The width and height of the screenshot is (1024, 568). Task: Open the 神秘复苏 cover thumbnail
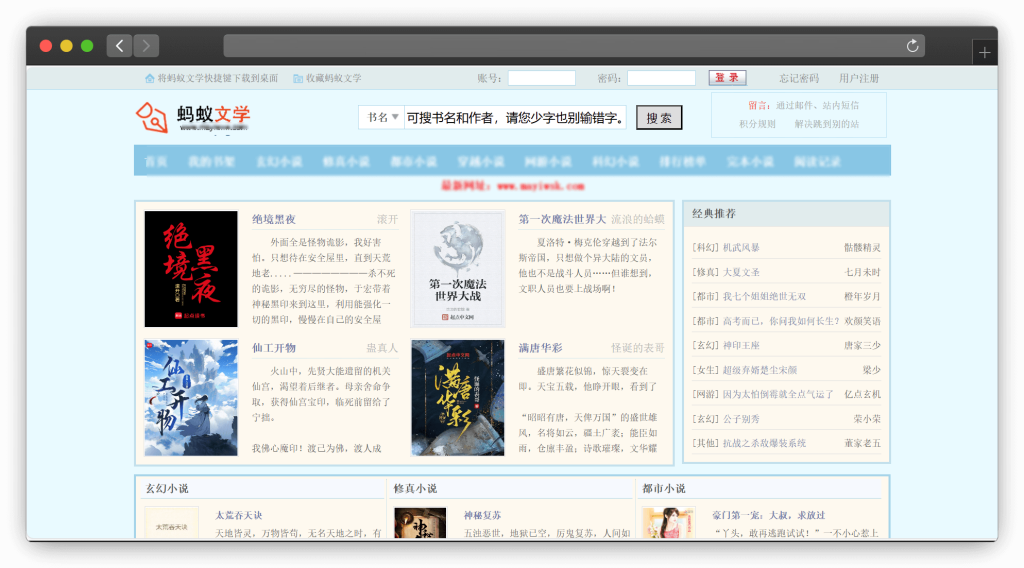[420, 523]
